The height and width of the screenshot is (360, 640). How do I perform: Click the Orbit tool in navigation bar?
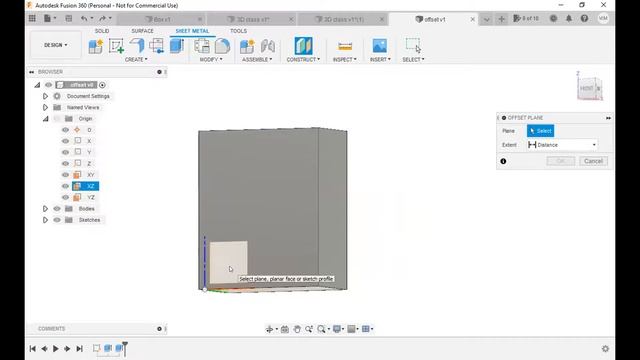[269, 329]
